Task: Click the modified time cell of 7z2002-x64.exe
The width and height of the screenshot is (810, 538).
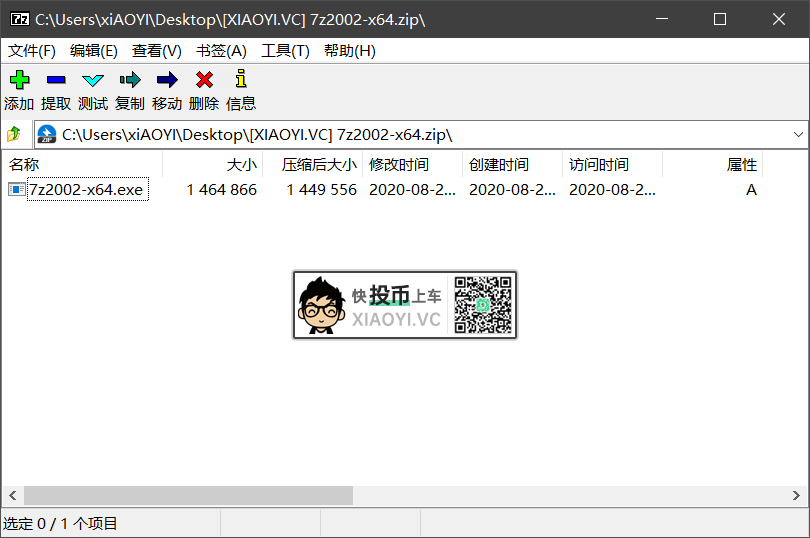Action: point(412,190)
